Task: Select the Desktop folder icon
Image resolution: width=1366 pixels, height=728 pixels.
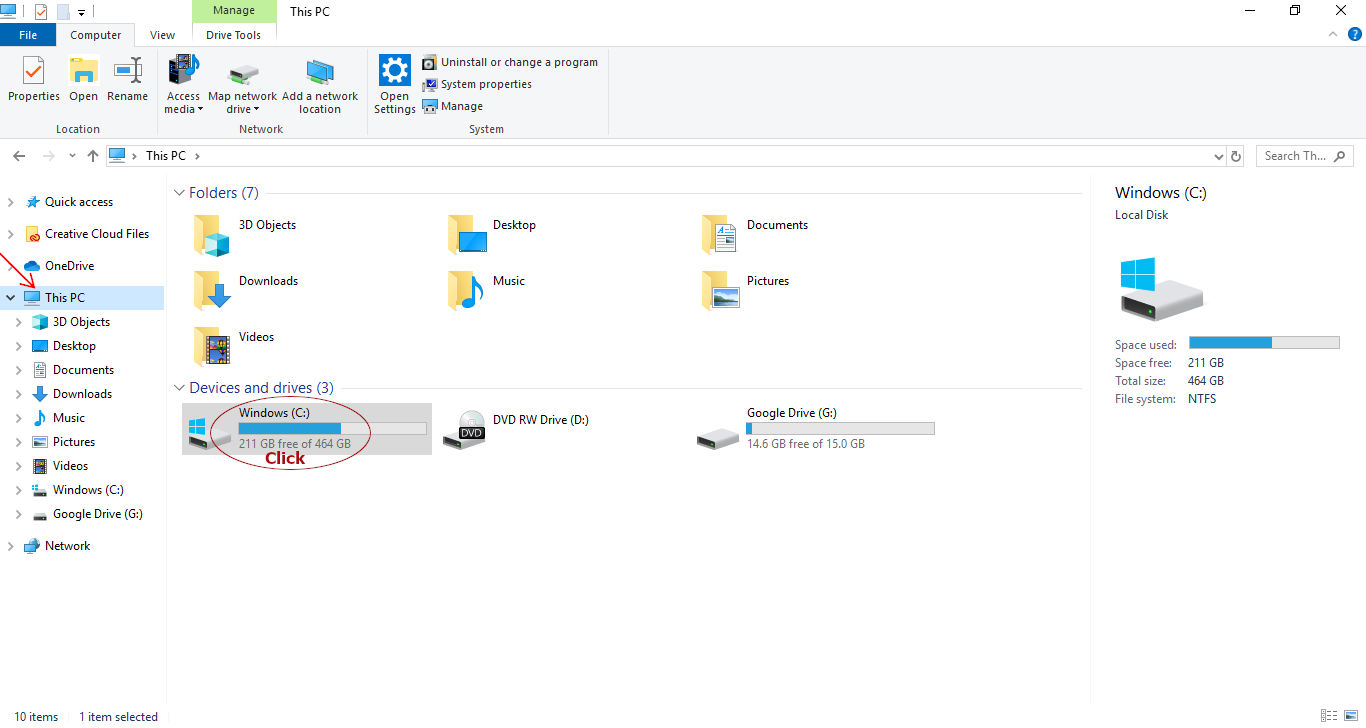Action: [466, 236]
